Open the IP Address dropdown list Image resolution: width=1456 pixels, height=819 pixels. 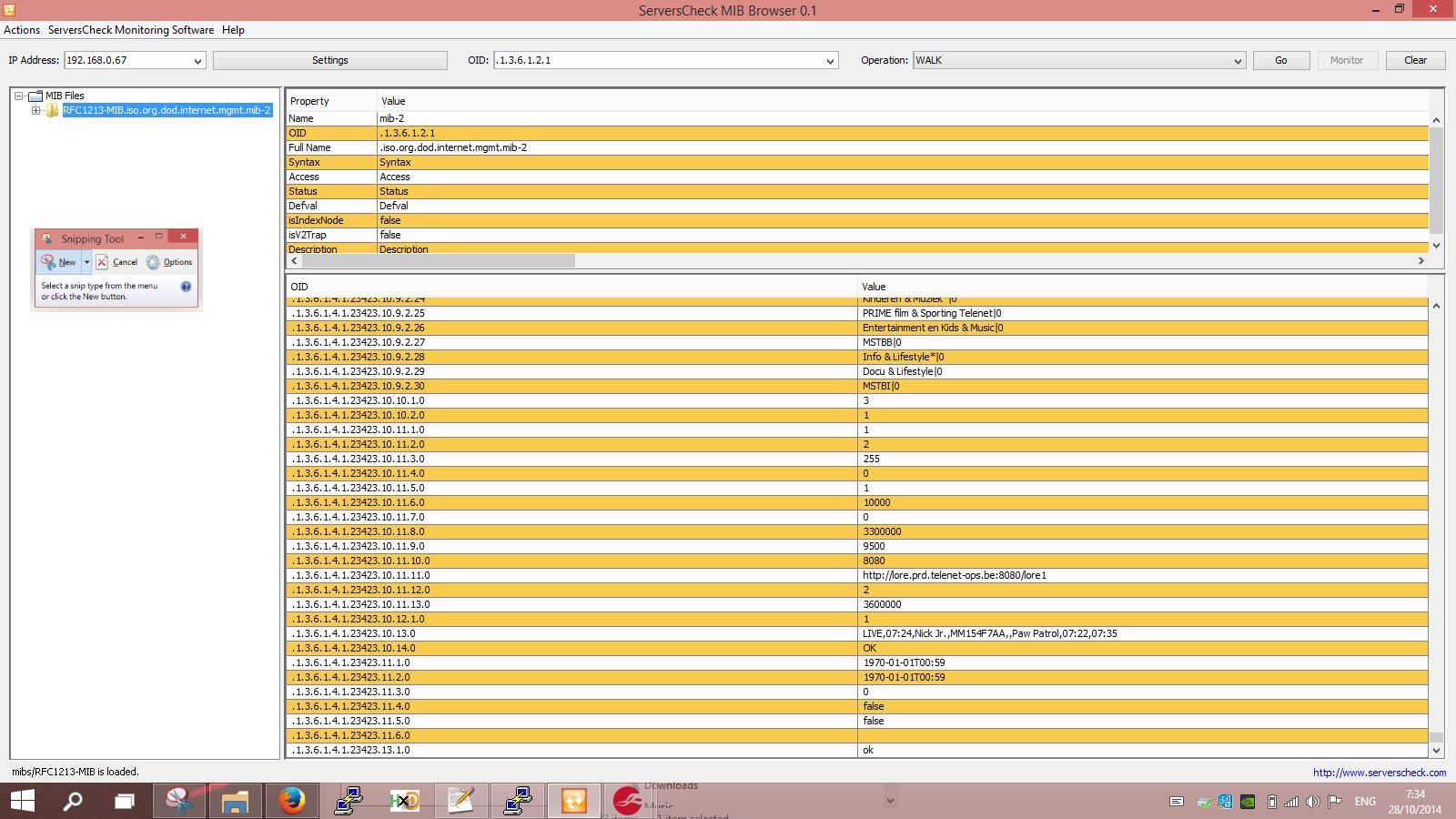point(197,61)
